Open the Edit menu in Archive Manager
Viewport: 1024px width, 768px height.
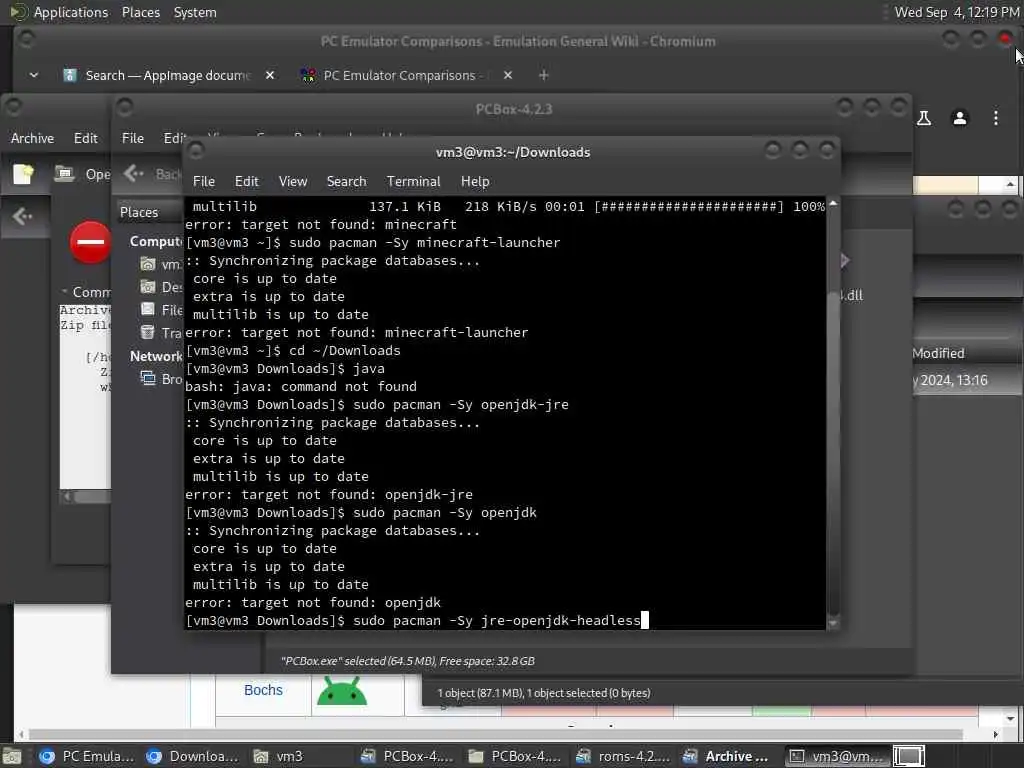pos(86,138)
